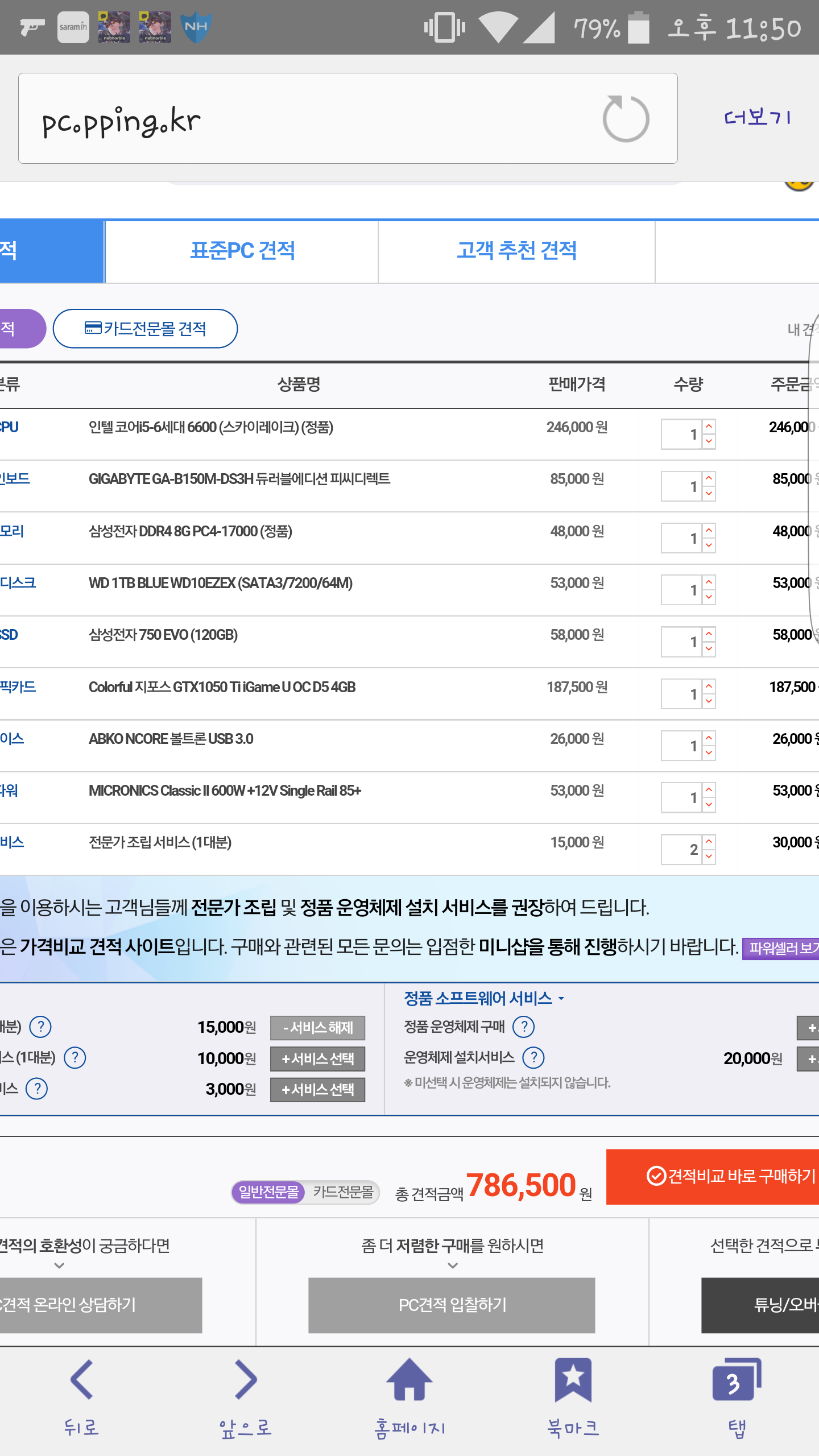
Task: Select the 일반전문몰 toggle option
Action: 268,1192
